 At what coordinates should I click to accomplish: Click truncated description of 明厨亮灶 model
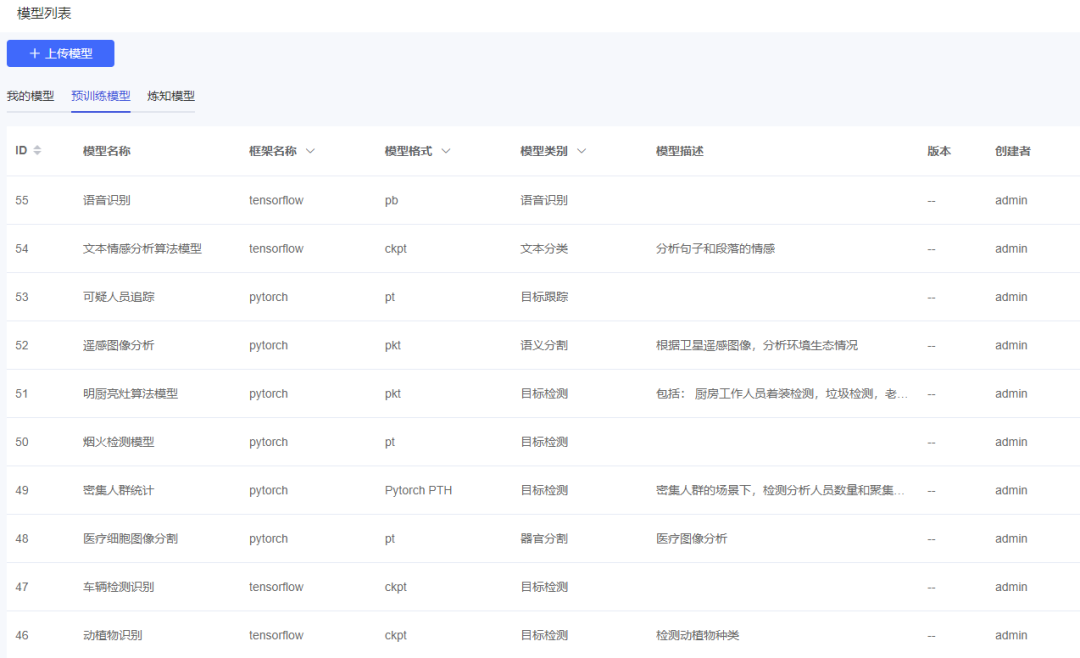781,394
